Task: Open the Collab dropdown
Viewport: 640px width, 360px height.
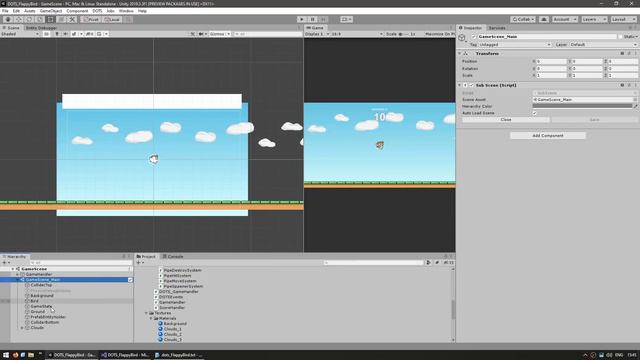Action: click(x=523, y=19)
